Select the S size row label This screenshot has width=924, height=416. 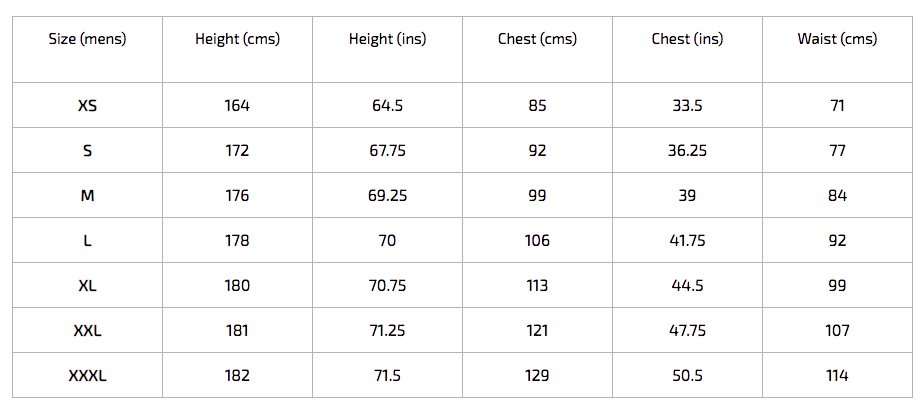[x=88, y=150]
